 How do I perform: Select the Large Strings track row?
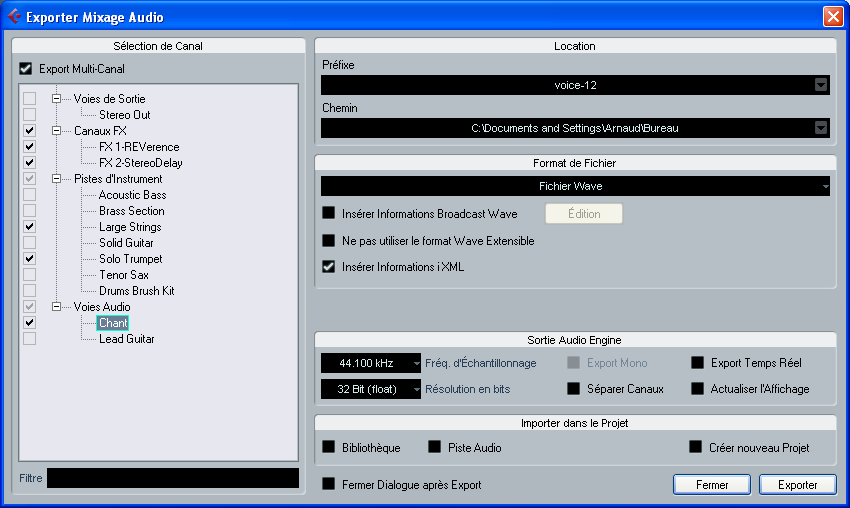pyautogui.click(x=130, y=227)
